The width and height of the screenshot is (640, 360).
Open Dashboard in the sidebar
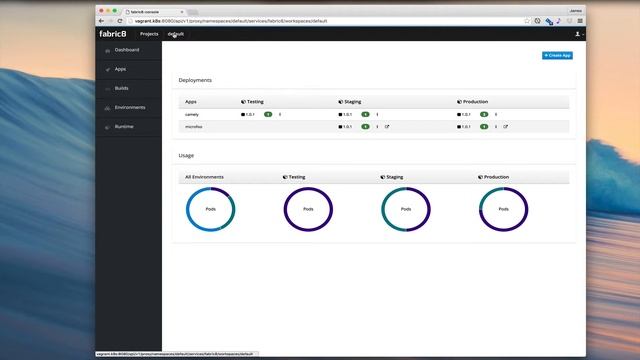129,50
